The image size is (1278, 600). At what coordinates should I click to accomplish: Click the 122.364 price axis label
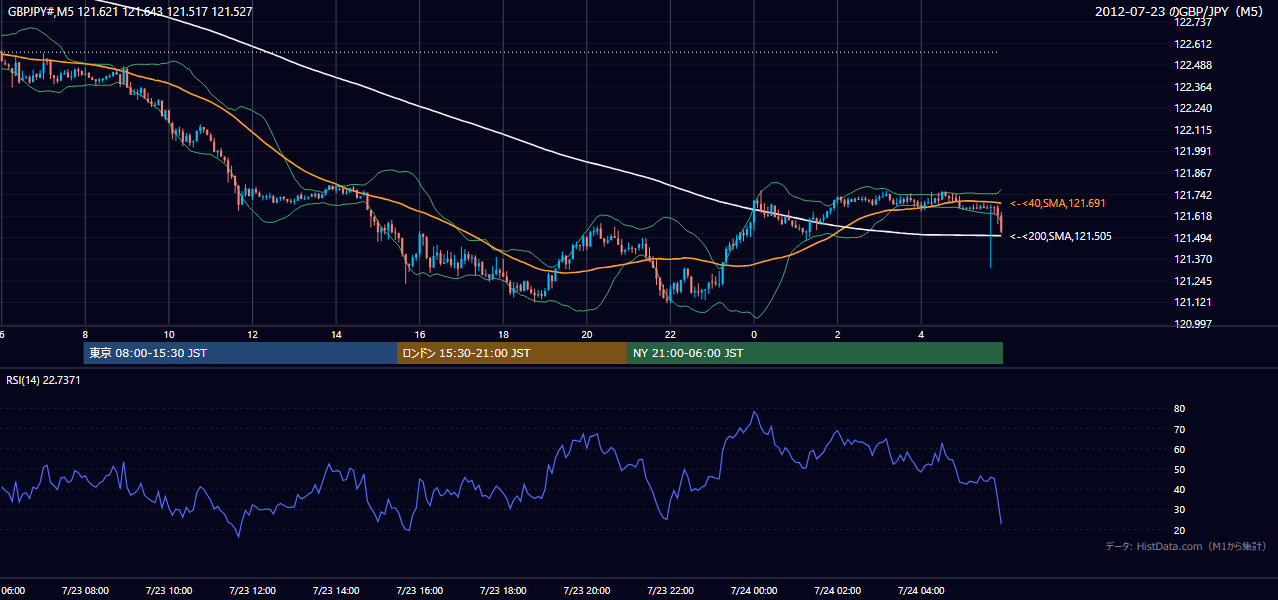pos(1193,87)
